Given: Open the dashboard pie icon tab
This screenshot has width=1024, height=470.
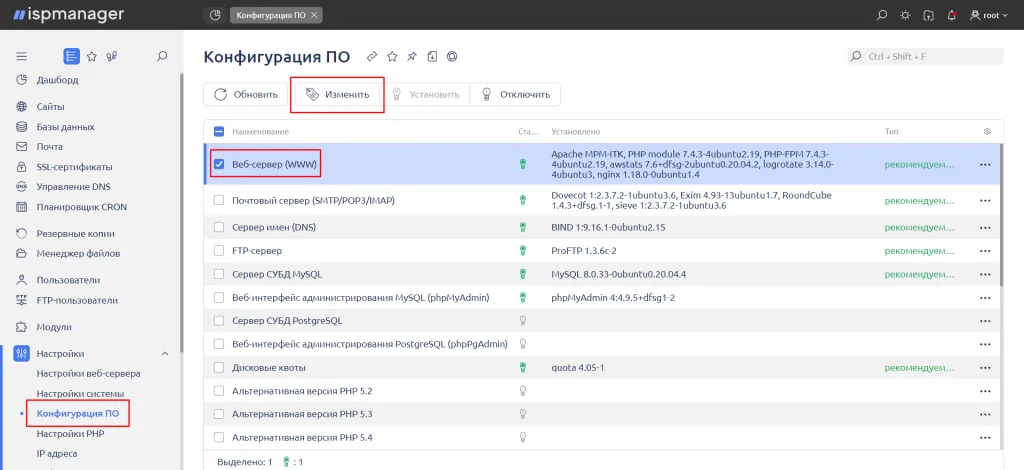Looking at the screenshot, I should click(215, 15).
